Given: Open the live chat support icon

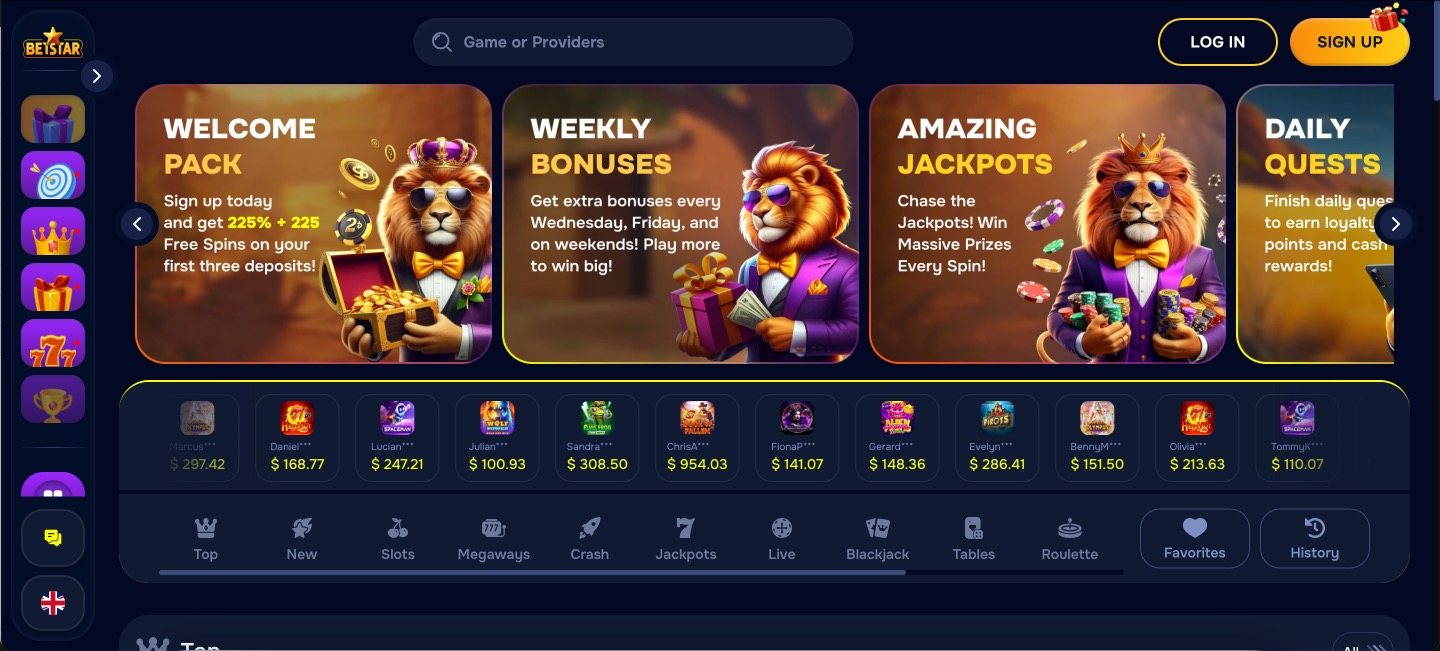Looking at the screenshot, I should point(53,538).
